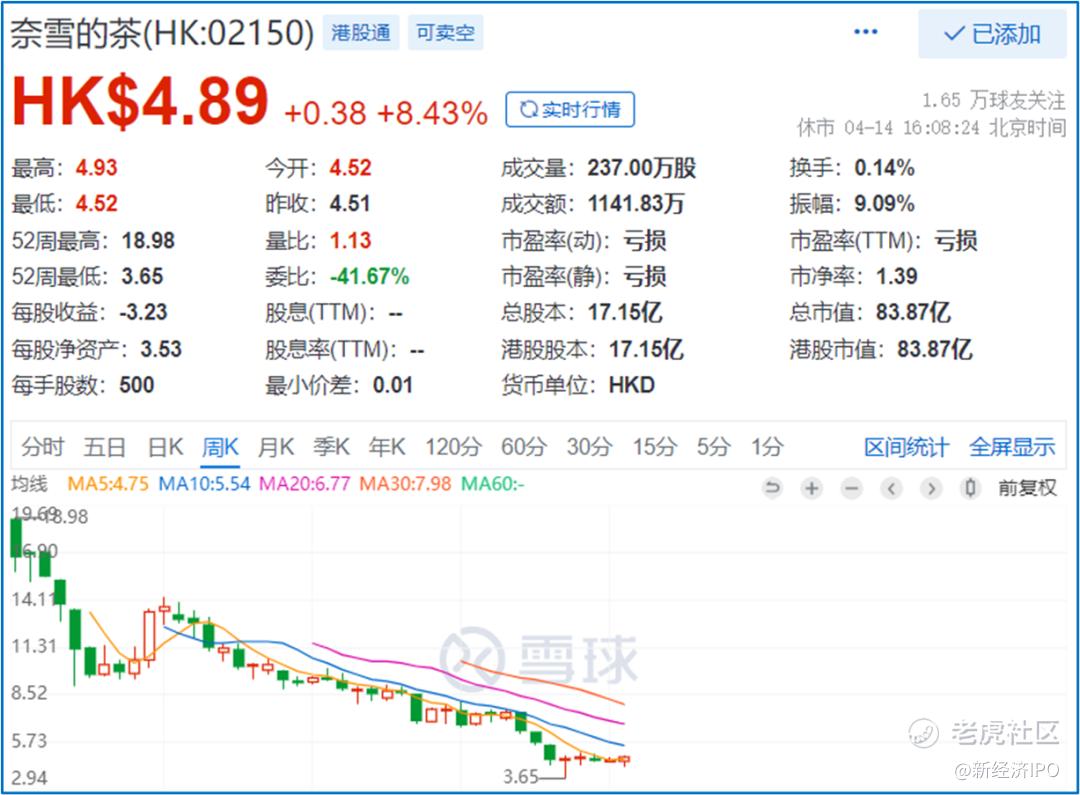The width and height of the screenshot is (1080, 795).
Task: Switch to the 季K chart tab
Action: point(331,447)
